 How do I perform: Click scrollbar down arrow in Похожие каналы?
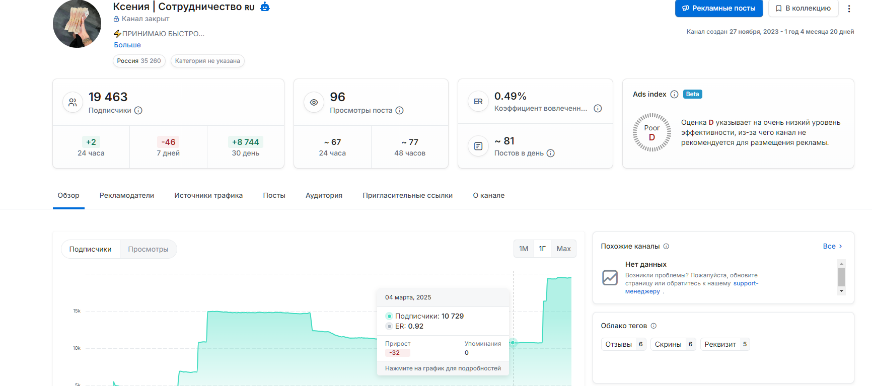tap(841, 291)
